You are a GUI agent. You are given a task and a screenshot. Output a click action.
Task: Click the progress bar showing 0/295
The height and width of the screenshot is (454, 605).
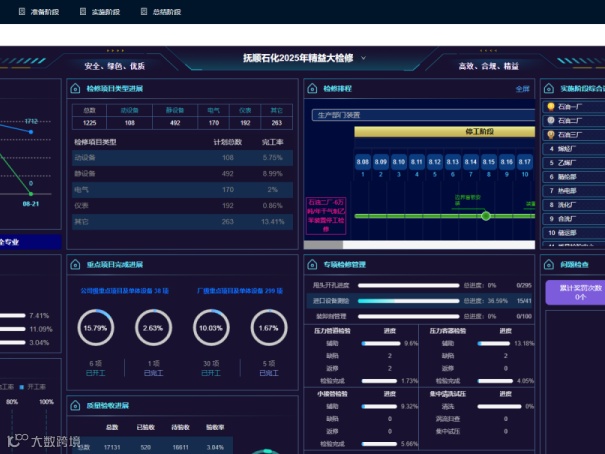(409, 285)
